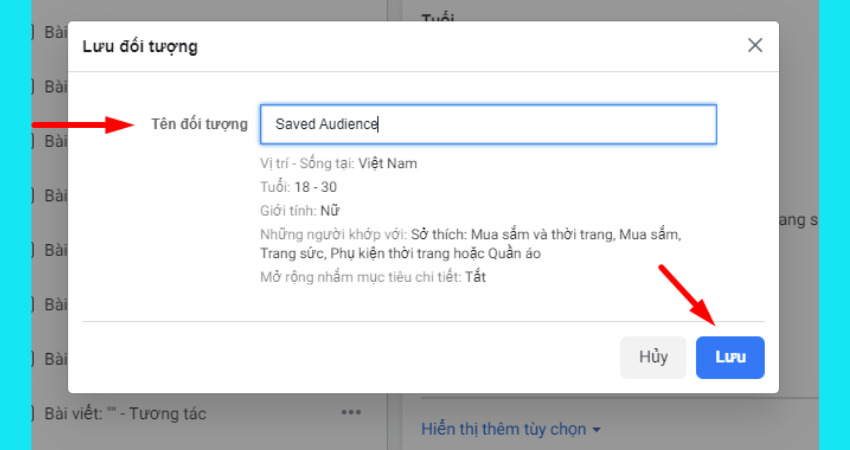Click the Tắt value for detailed targeting expansion
Image resolution: width=850 pixels, height=450 pixels.
click(475, 277)
